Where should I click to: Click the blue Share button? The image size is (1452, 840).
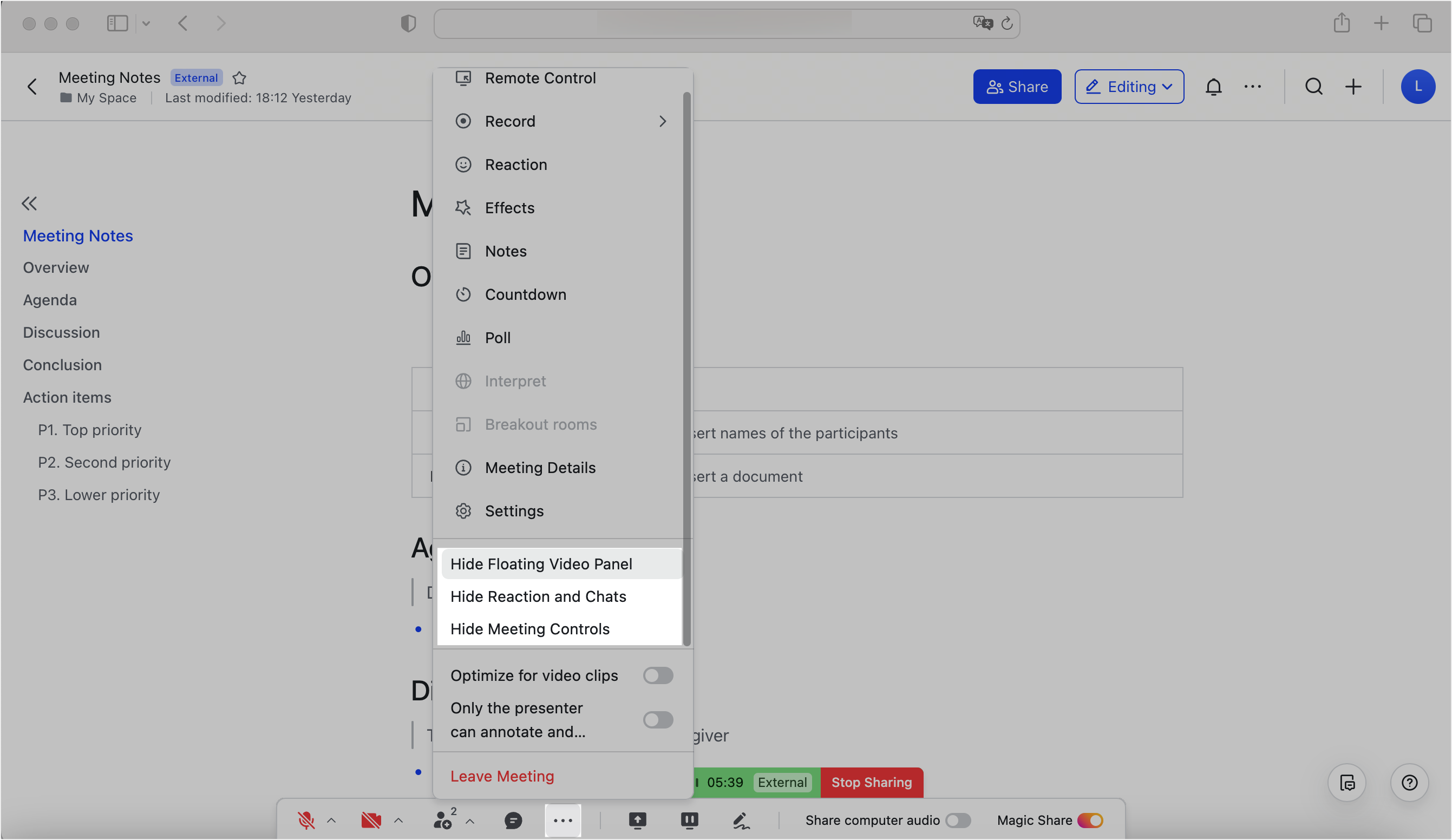[x=1017, y=87]
